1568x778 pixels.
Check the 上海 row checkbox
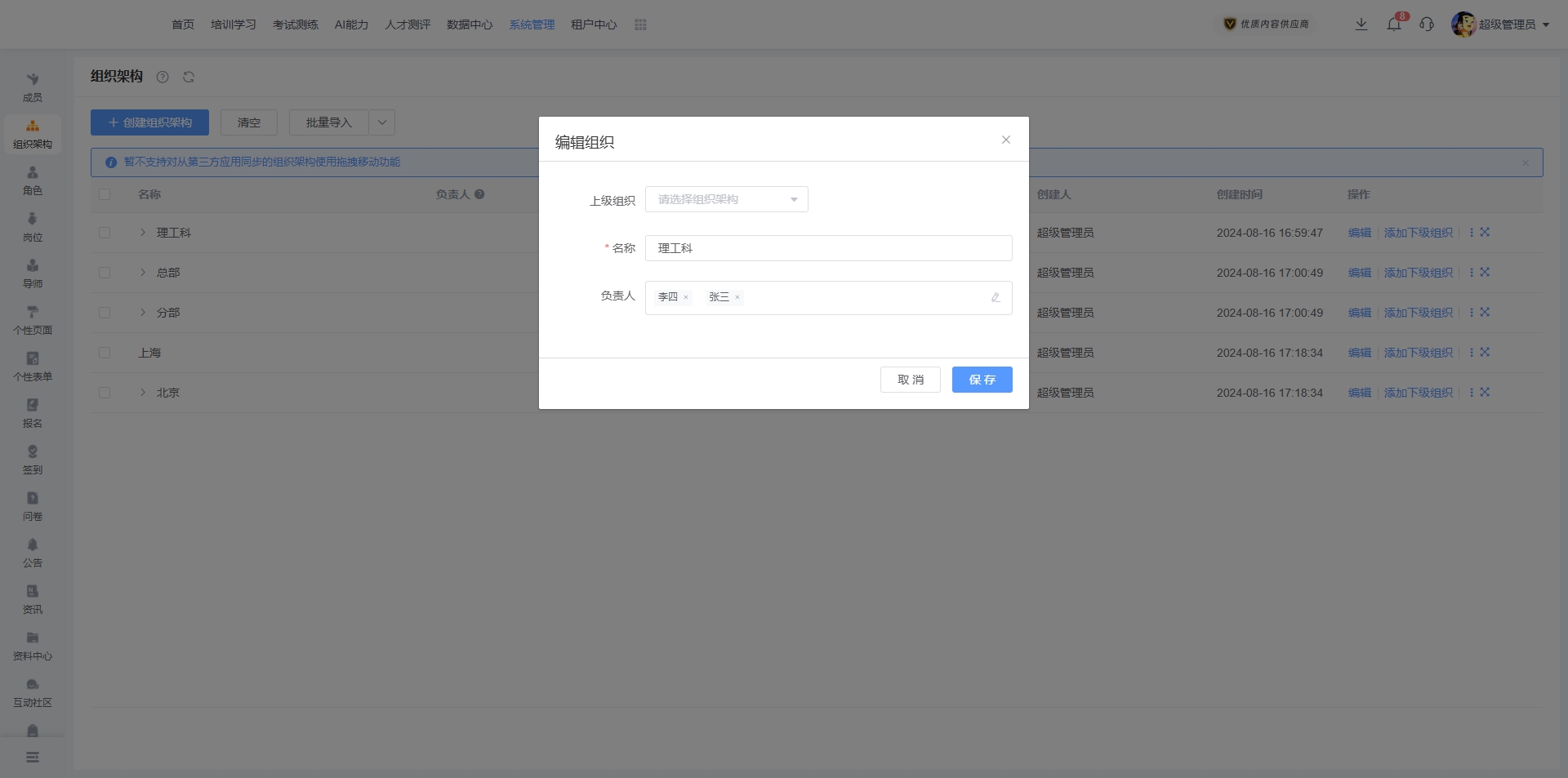click(x=105, y=353)
